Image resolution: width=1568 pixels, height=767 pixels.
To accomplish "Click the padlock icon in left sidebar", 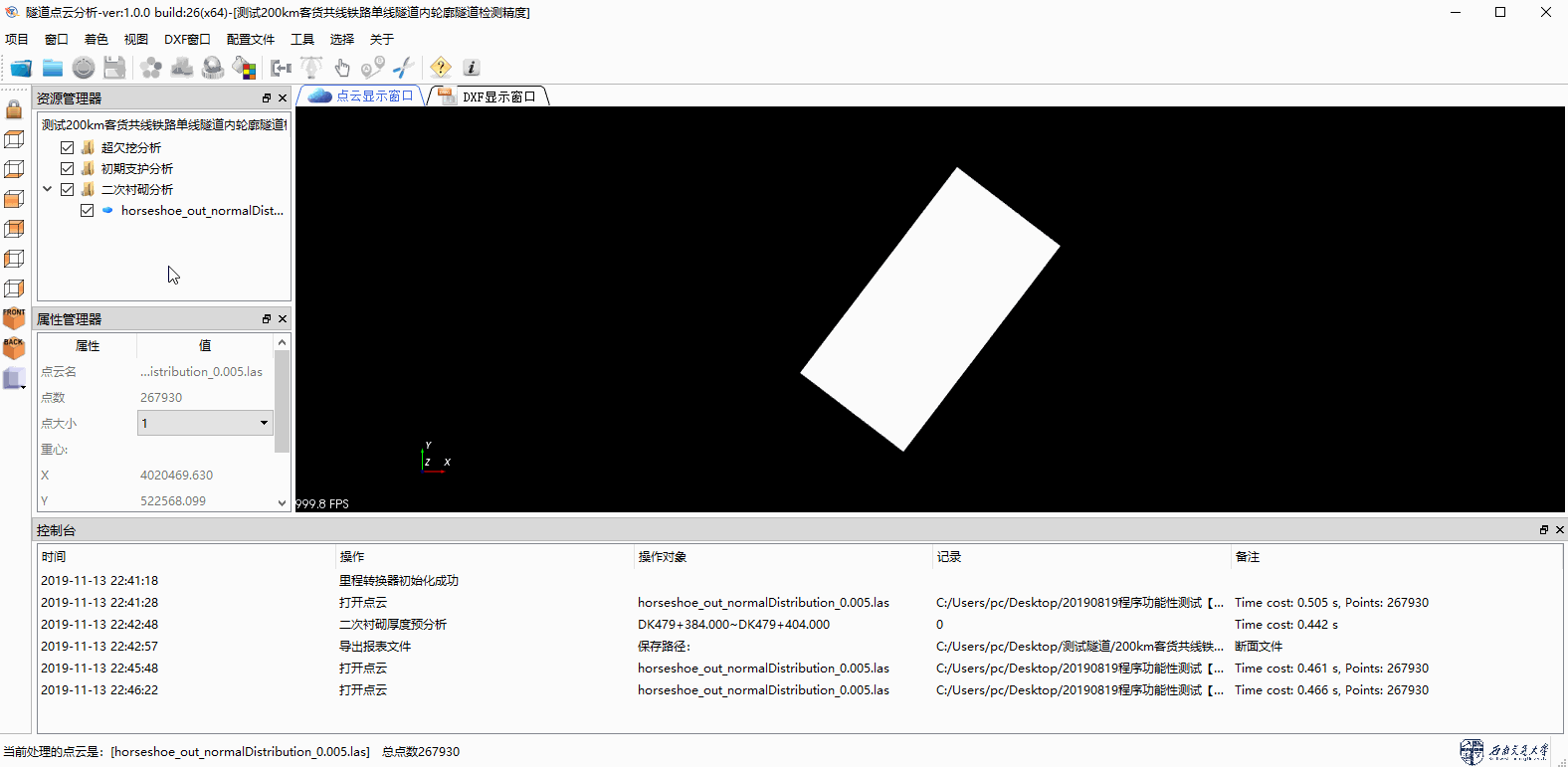I will 14,109.
